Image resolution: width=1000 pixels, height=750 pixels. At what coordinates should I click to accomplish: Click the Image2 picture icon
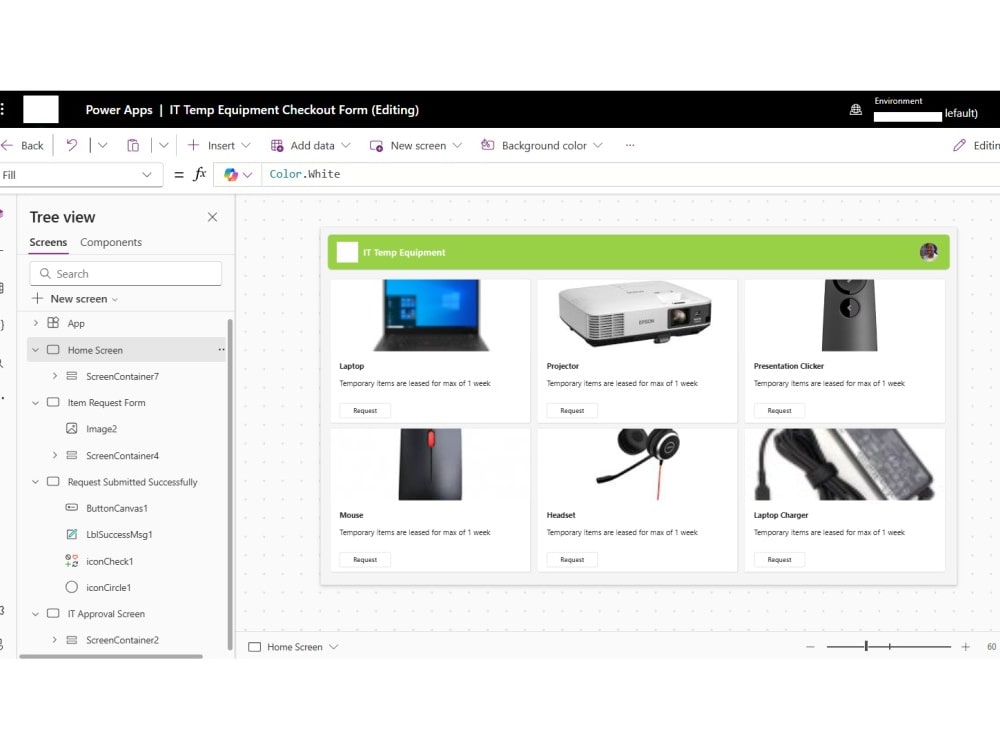(72, 429)
